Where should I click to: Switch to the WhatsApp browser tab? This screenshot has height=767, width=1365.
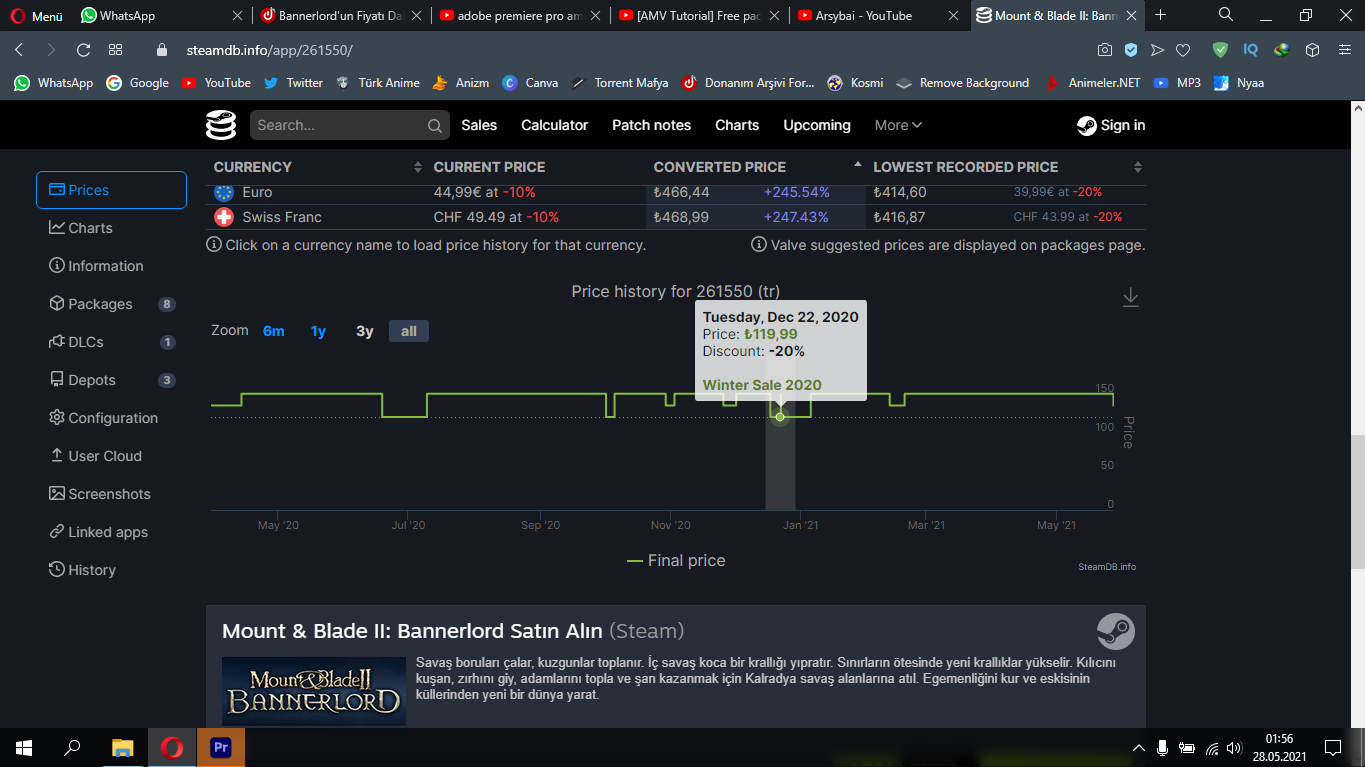pos(161,16)
